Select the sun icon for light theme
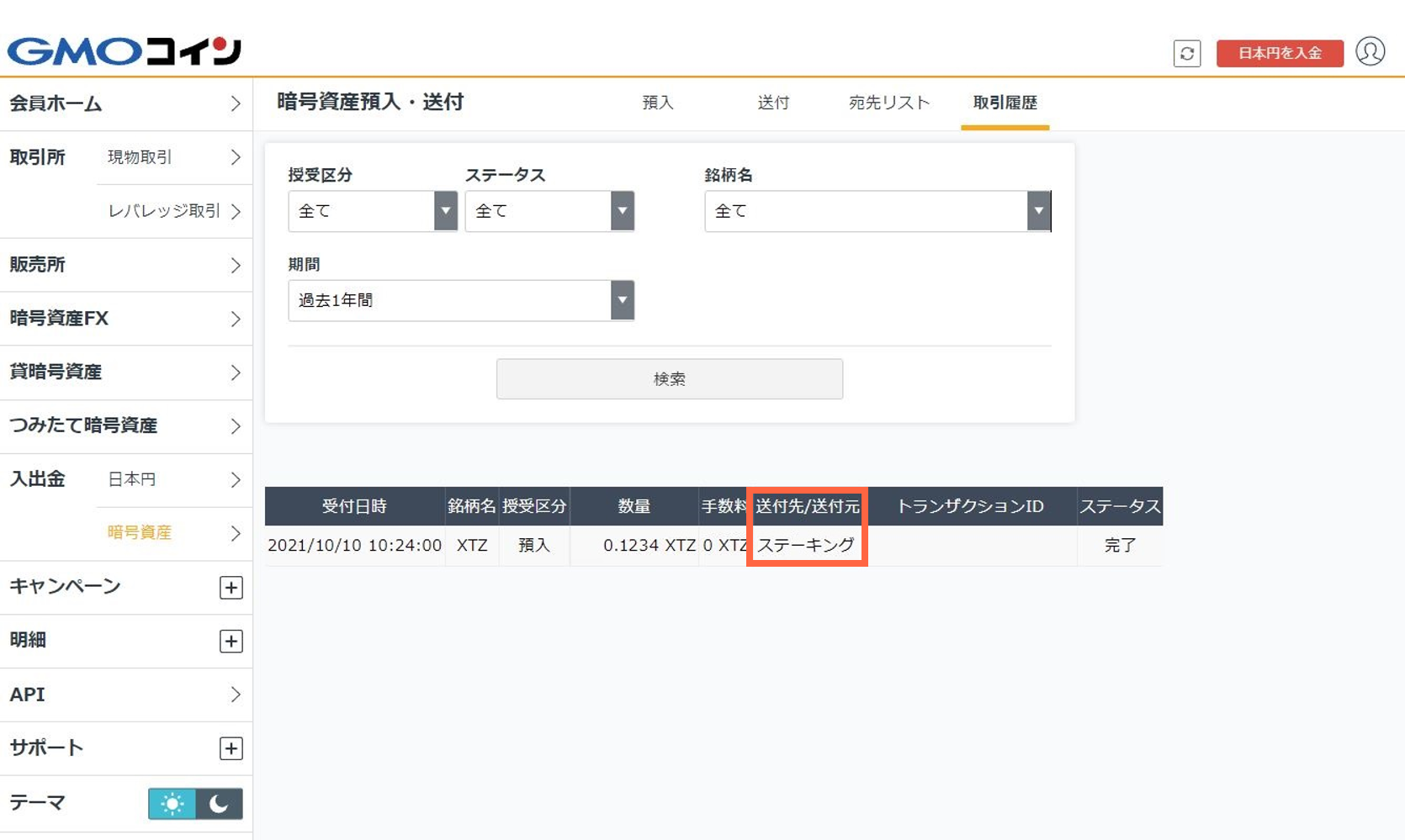The image size is (1405, 840). pos(172,804)
